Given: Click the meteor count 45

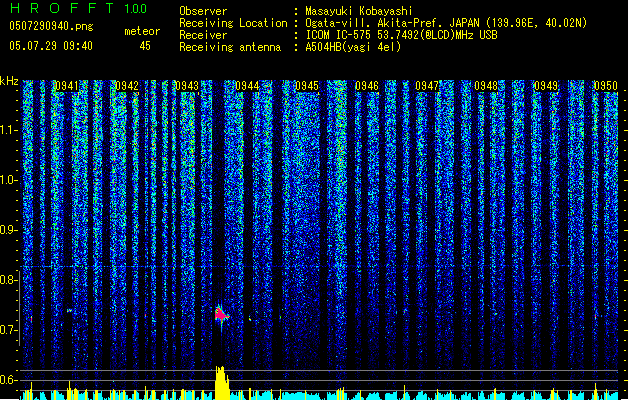Looking at the screenshot, I should pyautogui.click(x=145, y=46).
